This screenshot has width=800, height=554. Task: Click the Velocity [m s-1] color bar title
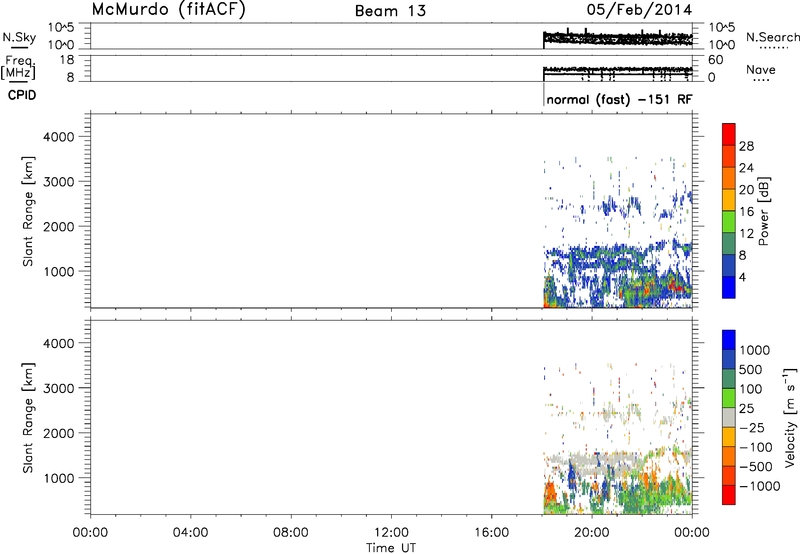(790, 417)
